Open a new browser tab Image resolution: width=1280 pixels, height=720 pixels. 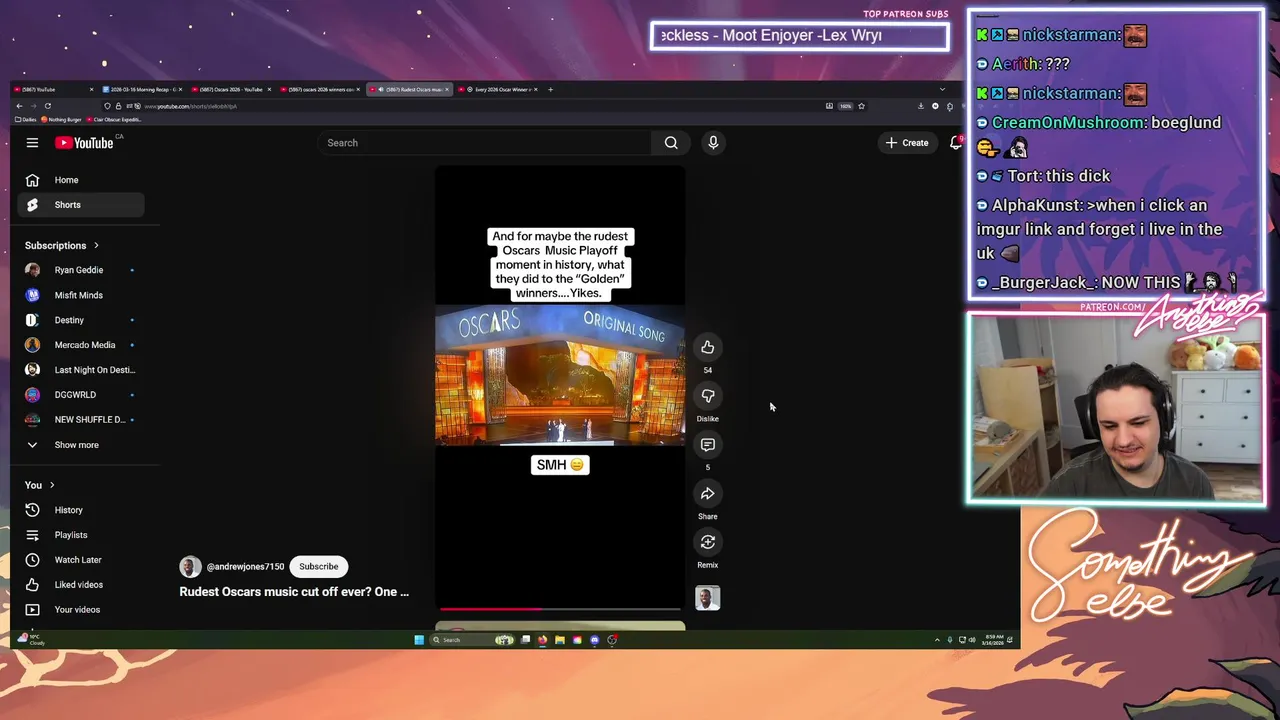tap(550, 90)
